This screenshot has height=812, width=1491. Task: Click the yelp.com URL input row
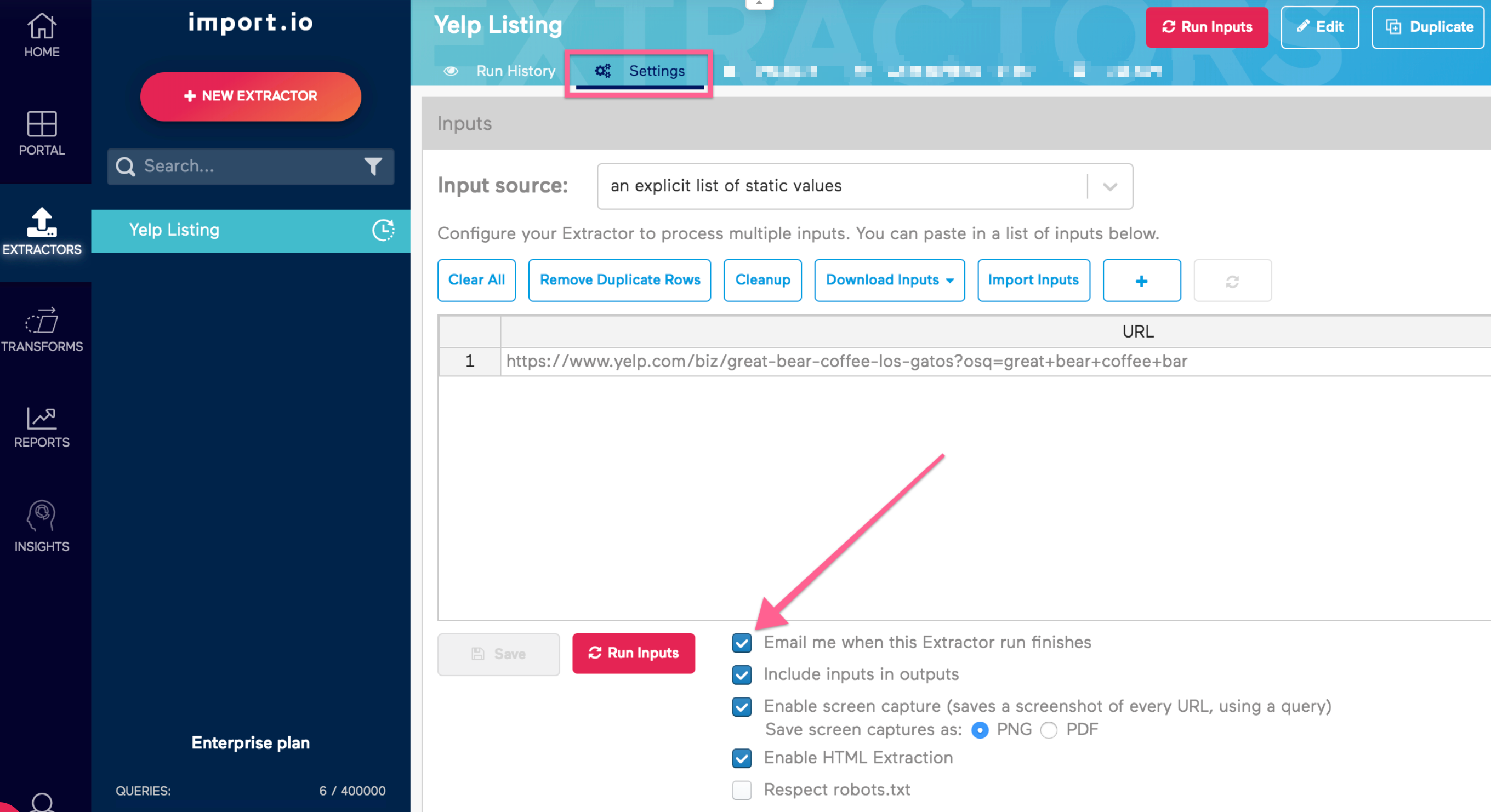pos(846,361)
